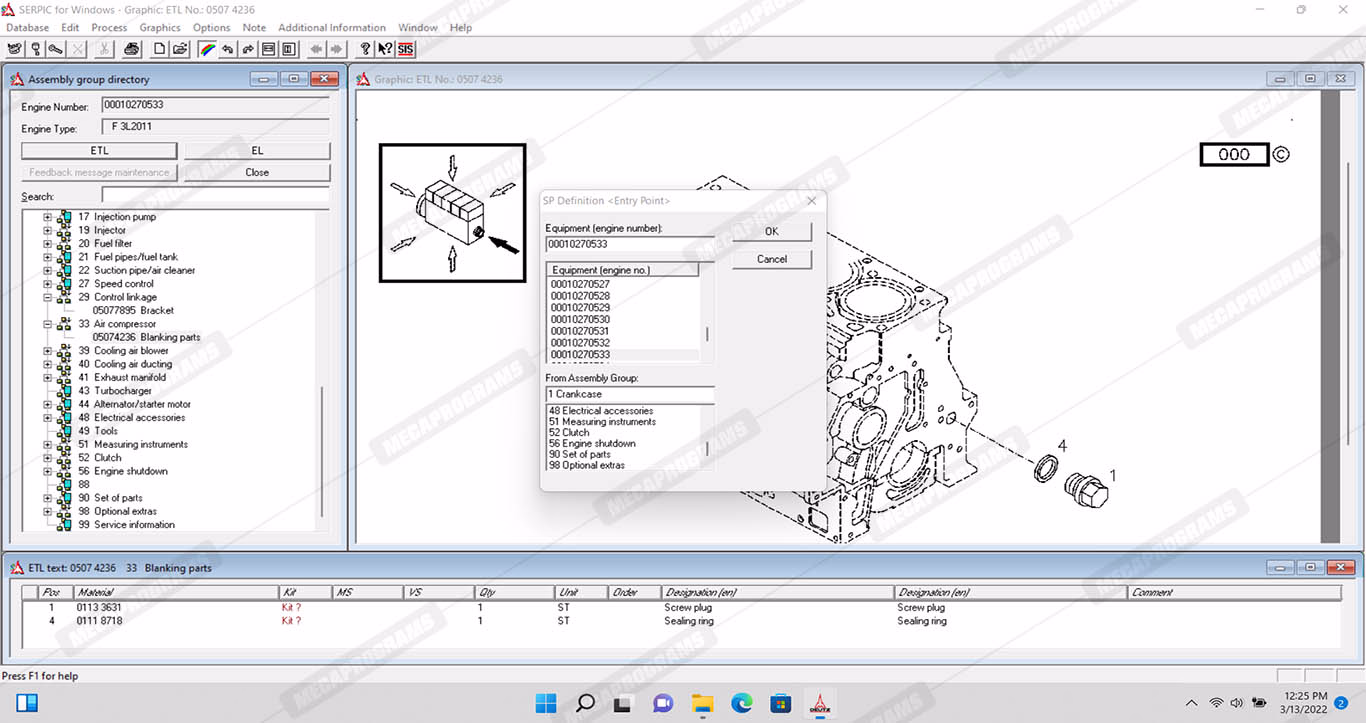Image resolution: width=1366 pixels, height=723 pixels.
Task: Collapse the 29 Control linkage node
Action: (47, 297)
